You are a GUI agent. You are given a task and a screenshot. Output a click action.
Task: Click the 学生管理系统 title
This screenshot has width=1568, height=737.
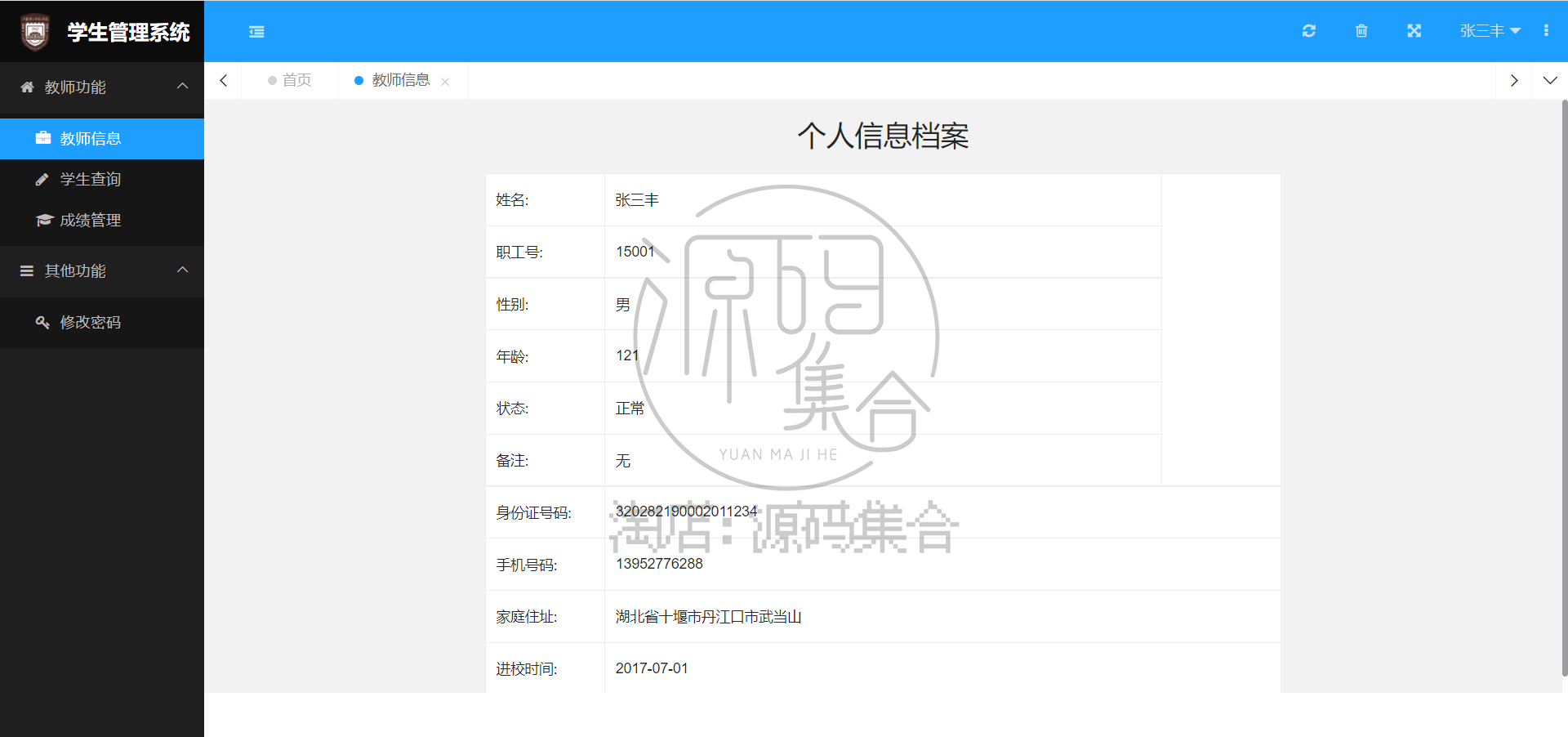128,32
